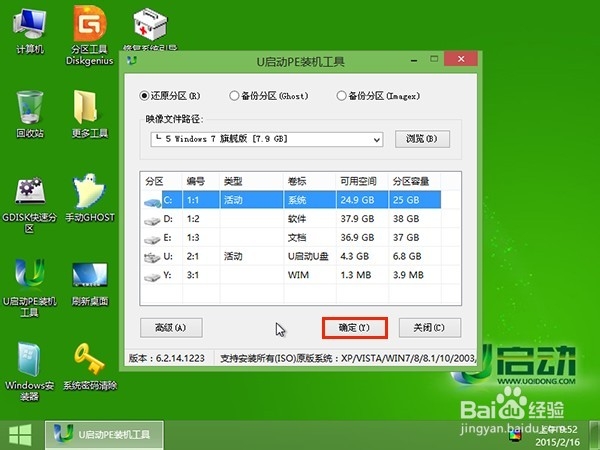Viewport: 600px width, 450px height.
Task: Click the C: drive icon in the list
Action: [x=152, y=202]
